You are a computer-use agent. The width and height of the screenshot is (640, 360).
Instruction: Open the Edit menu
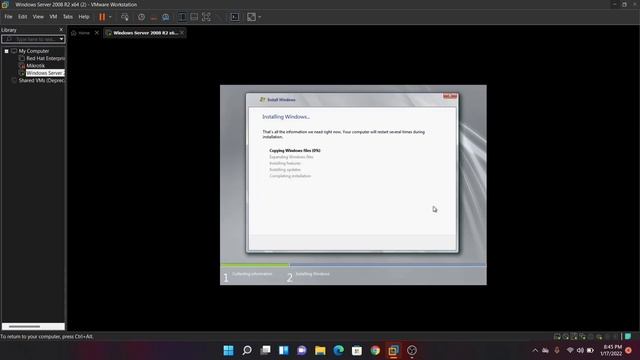point(22,17)
